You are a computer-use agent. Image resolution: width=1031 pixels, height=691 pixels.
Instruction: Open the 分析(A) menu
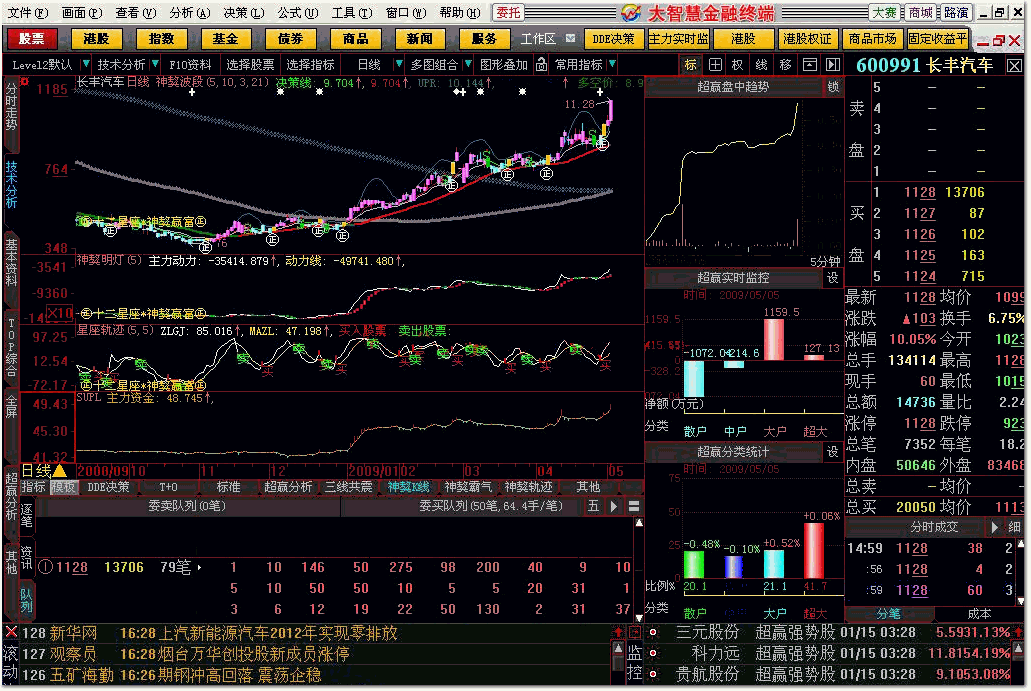coord(190,12)
